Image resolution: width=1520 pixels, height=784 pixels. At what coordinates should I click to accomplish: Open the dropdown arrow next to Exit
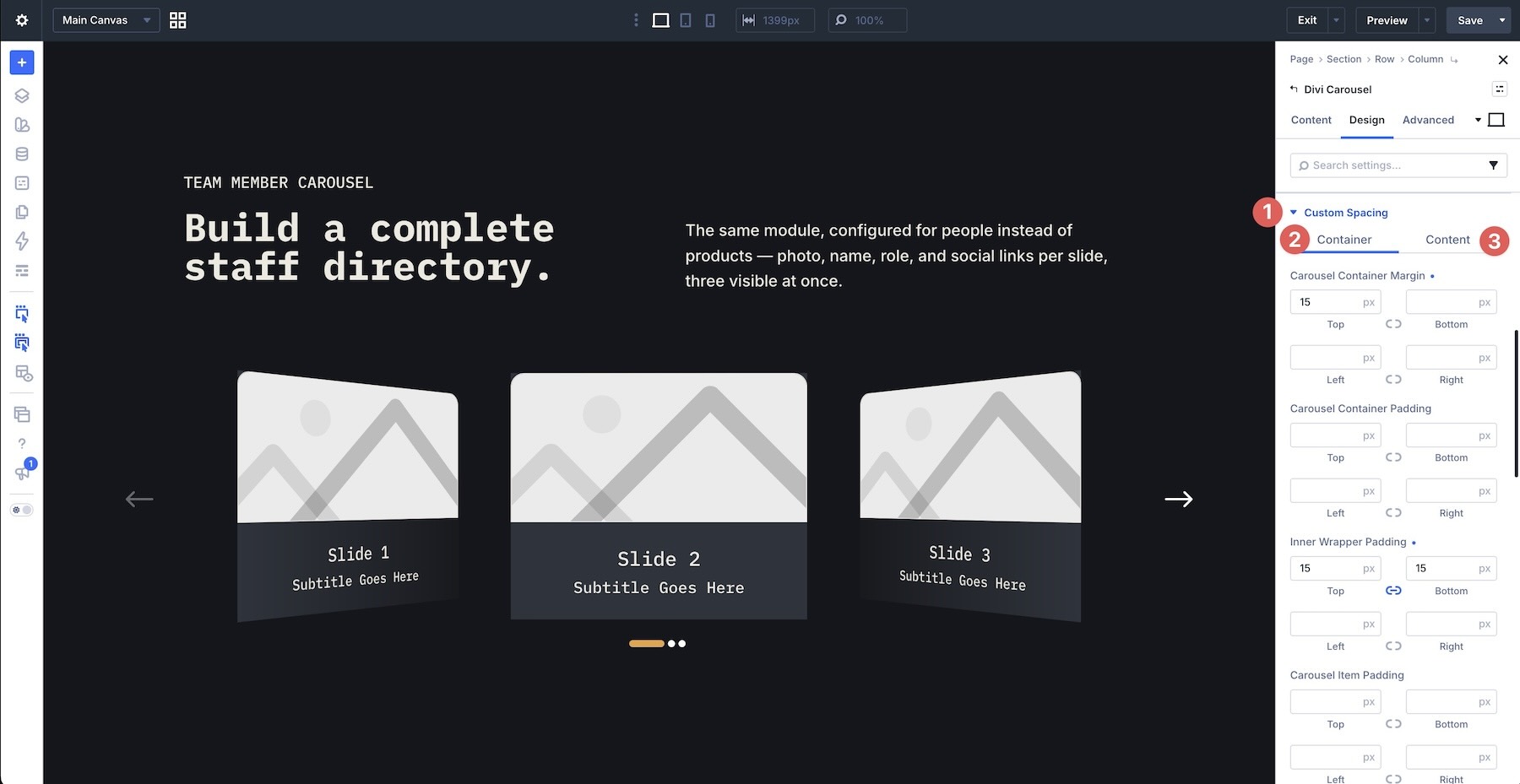(1336, 20)
